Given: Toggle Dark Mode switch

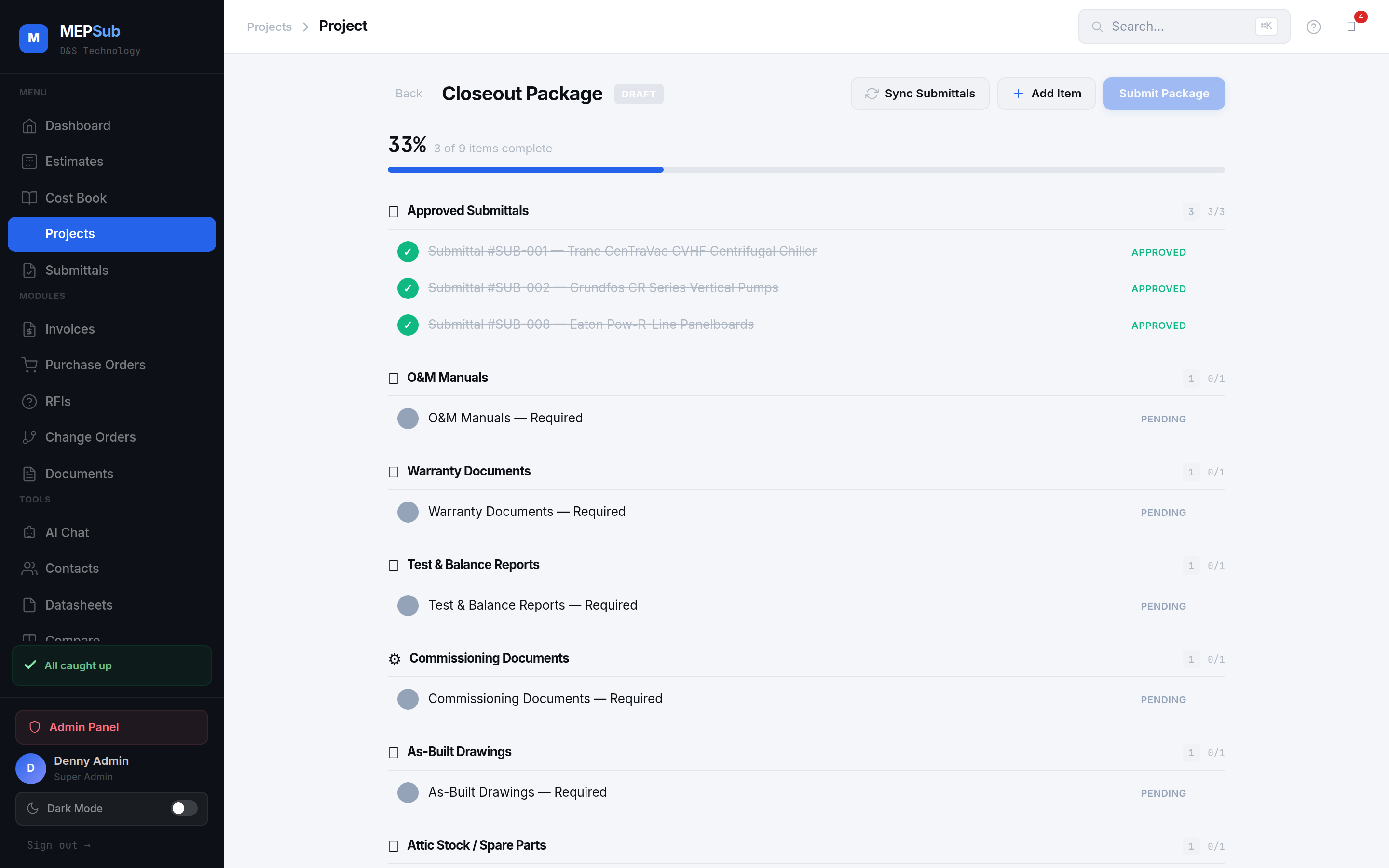Looking at the screenshot, I should [184, 808].
